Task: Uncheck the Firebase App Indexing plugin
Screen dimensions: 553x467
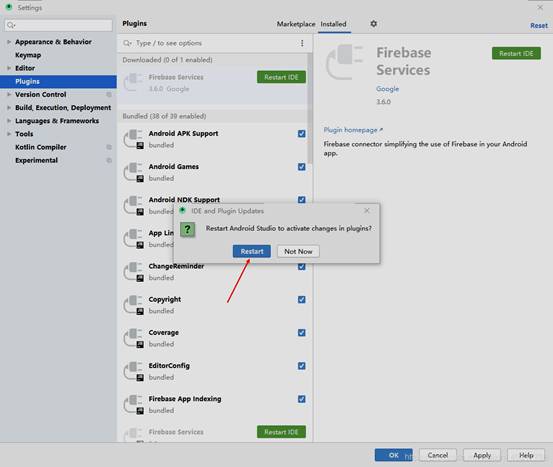Action: click(302, 399)
